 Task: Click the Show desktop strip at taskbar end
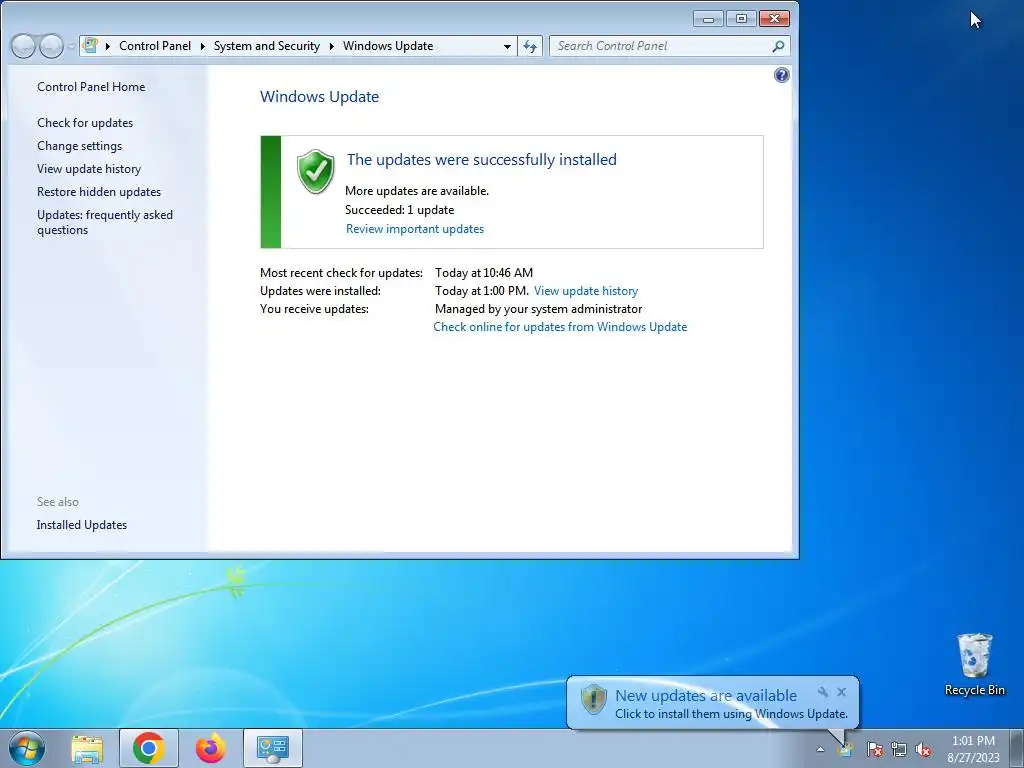(1017, 748)
